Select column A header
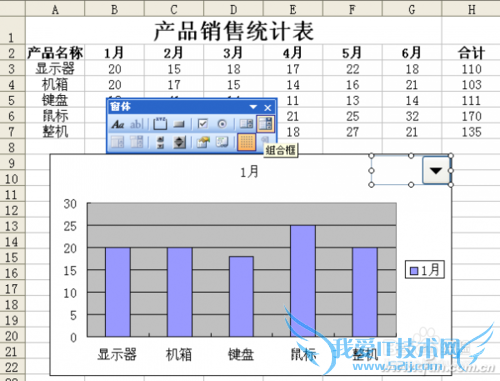This screenshot has width=500, height=381. [x=55, y=9]
